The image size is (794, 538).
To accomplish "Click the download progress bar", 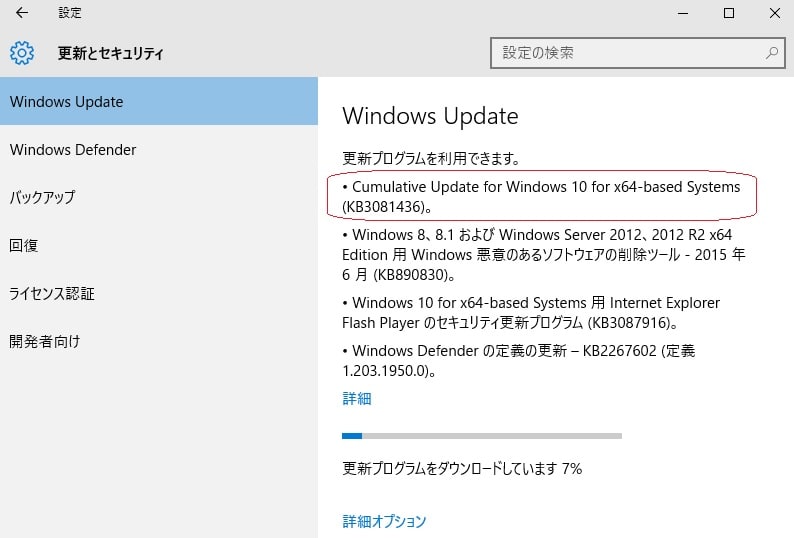I will (x=482, y=436).
